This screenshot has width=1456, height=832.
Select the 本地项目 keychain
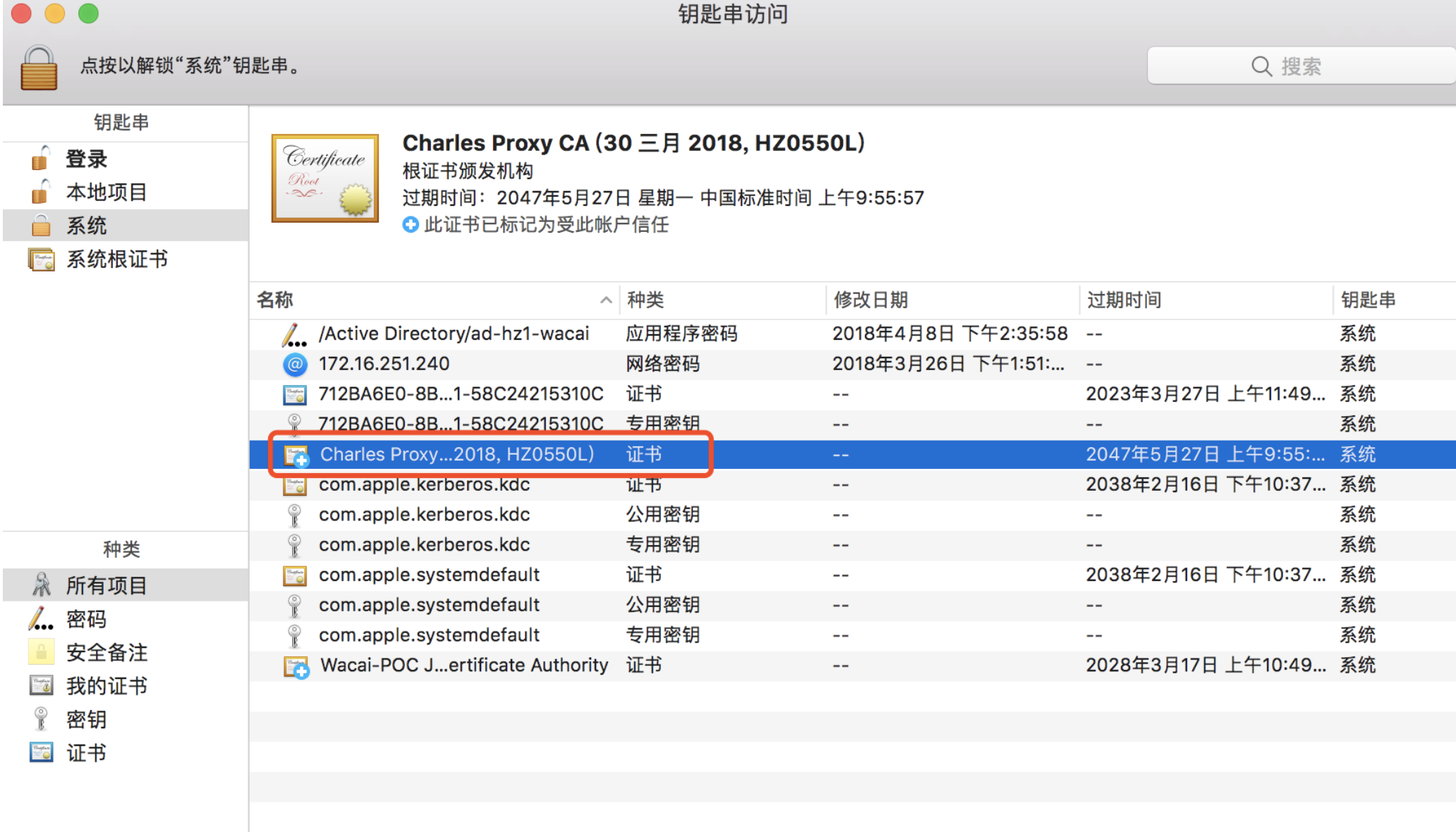(x=106, y=192)
